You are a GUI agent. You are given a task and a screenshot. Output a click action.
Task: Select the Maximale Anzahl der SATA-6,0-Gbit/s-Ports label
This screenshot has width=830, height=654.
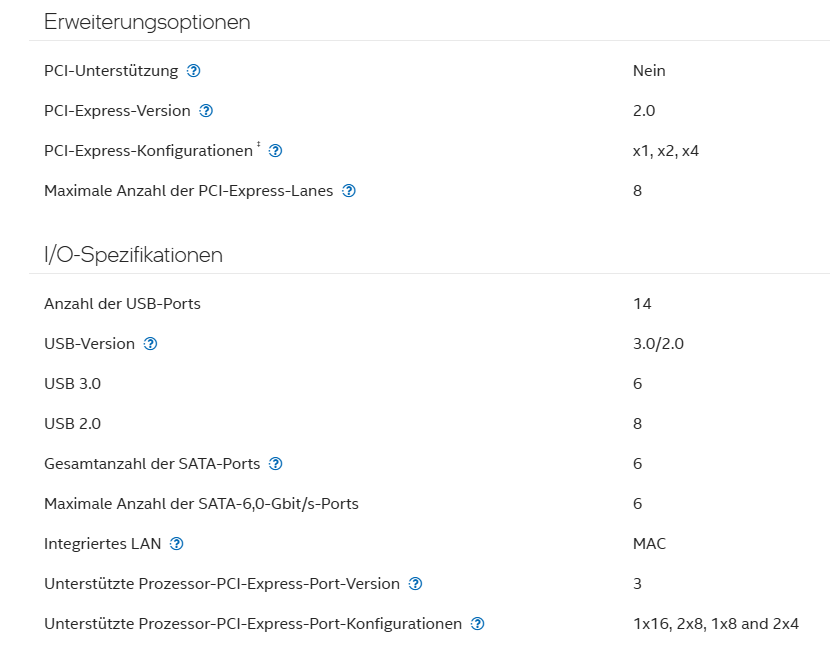(201, 504)
